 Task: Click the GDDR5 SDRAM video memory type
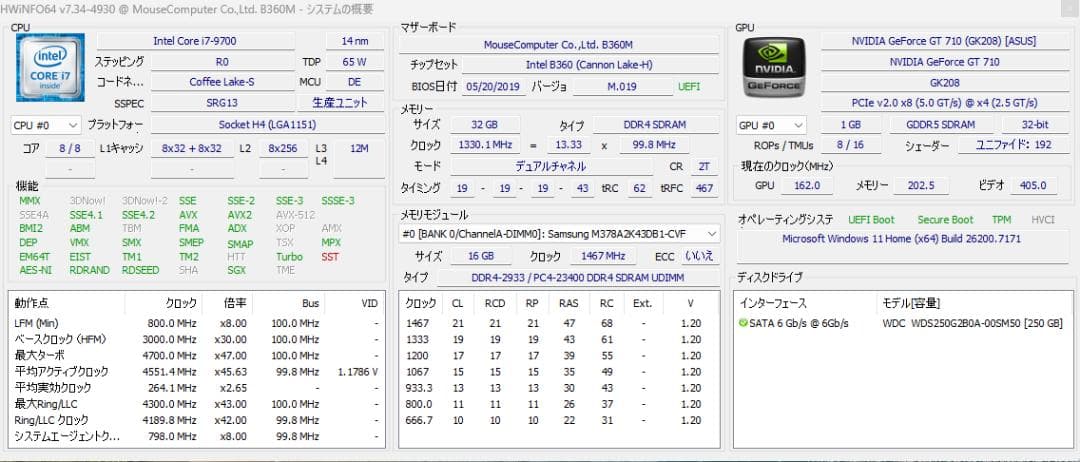[x=942, y=125]
